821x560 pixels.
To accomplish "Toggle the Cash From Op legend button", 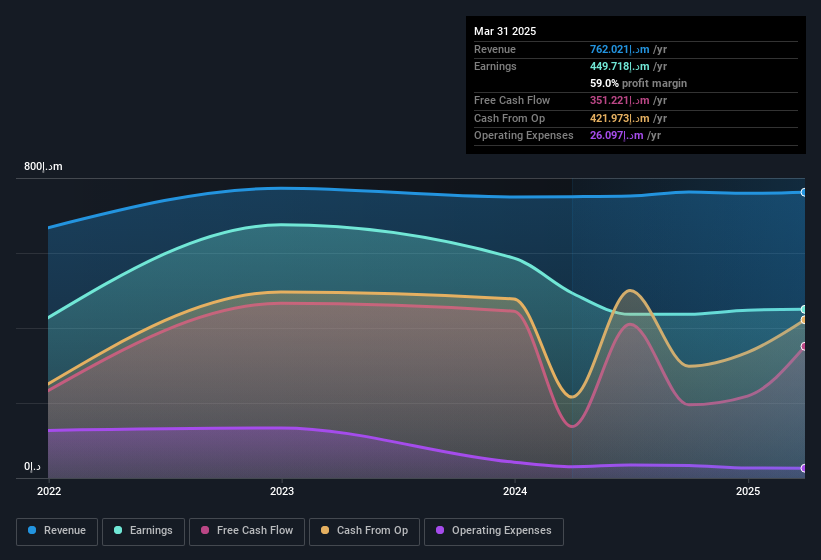I will [x=364, y=532].
